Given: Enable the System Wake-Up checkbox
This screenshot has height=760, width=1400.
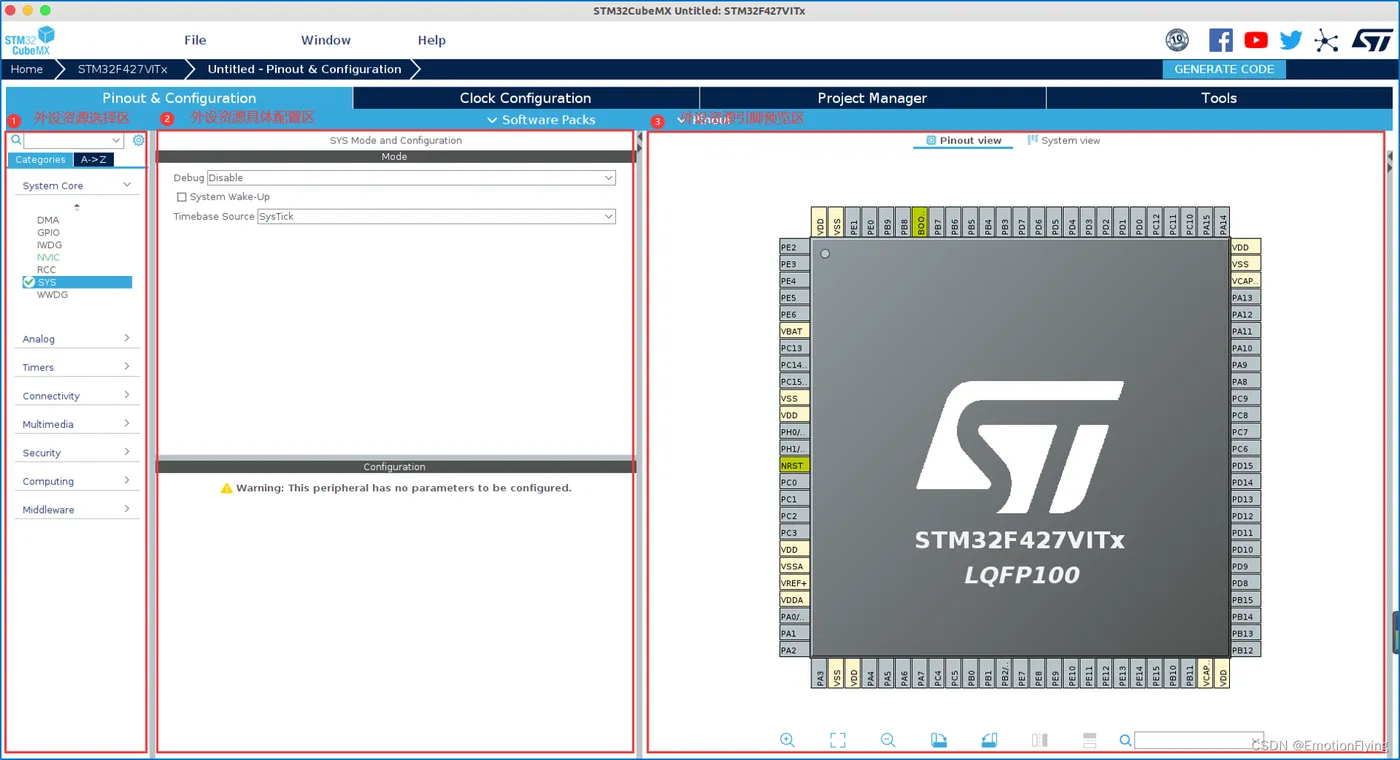Looking at the screenshot, I should pyautogui.click(x=182, y=197).
